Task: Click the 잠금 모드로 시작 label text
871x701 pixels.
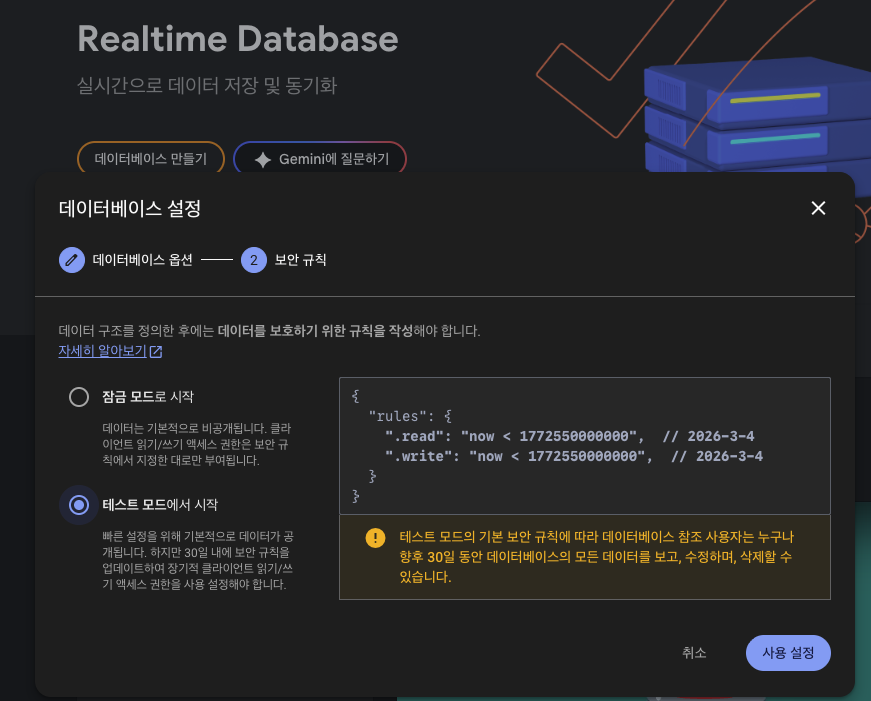Action: pyautogui.click(x=148, y=397)
